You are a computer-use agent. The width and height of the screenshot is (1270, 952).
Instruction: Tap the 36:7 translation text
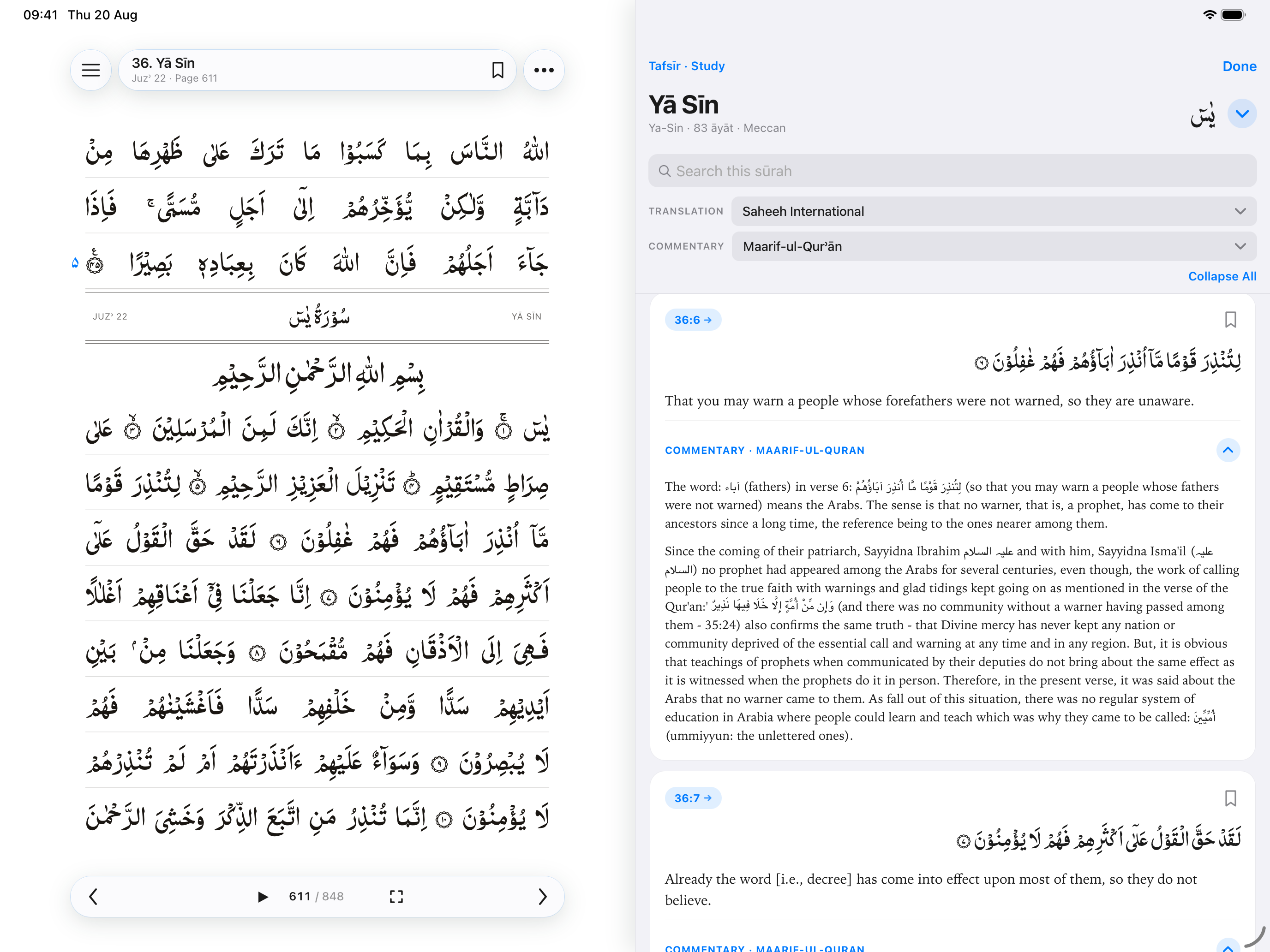931,889
